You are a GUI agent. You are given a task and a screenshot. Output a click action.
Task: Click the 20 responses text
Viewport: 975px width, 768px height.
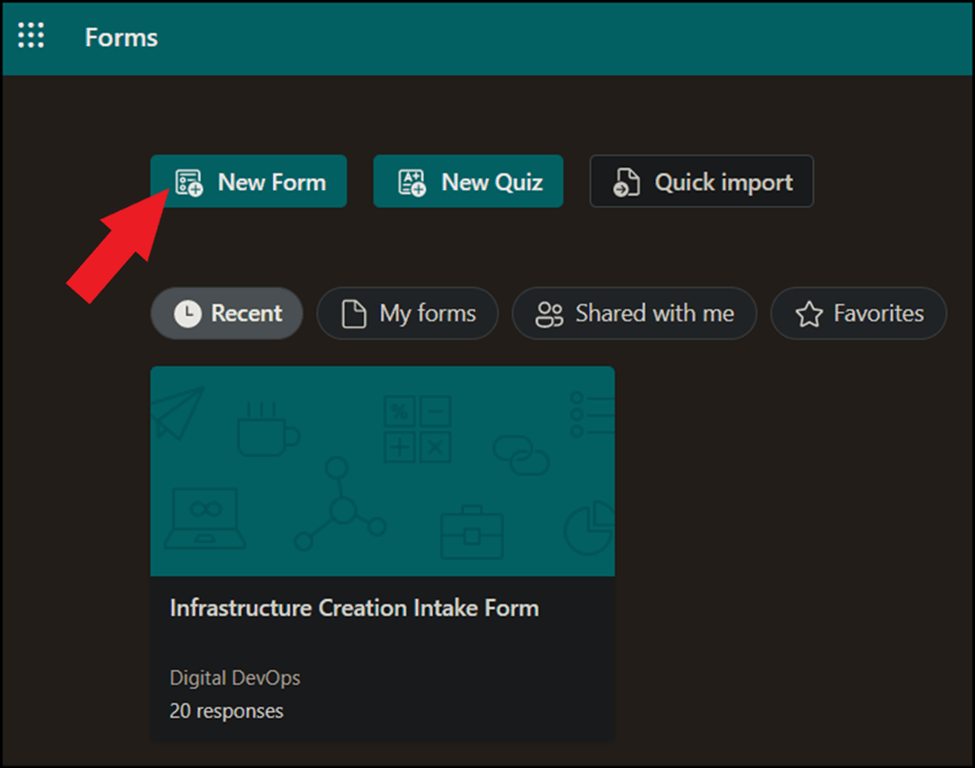pos(226,711)
